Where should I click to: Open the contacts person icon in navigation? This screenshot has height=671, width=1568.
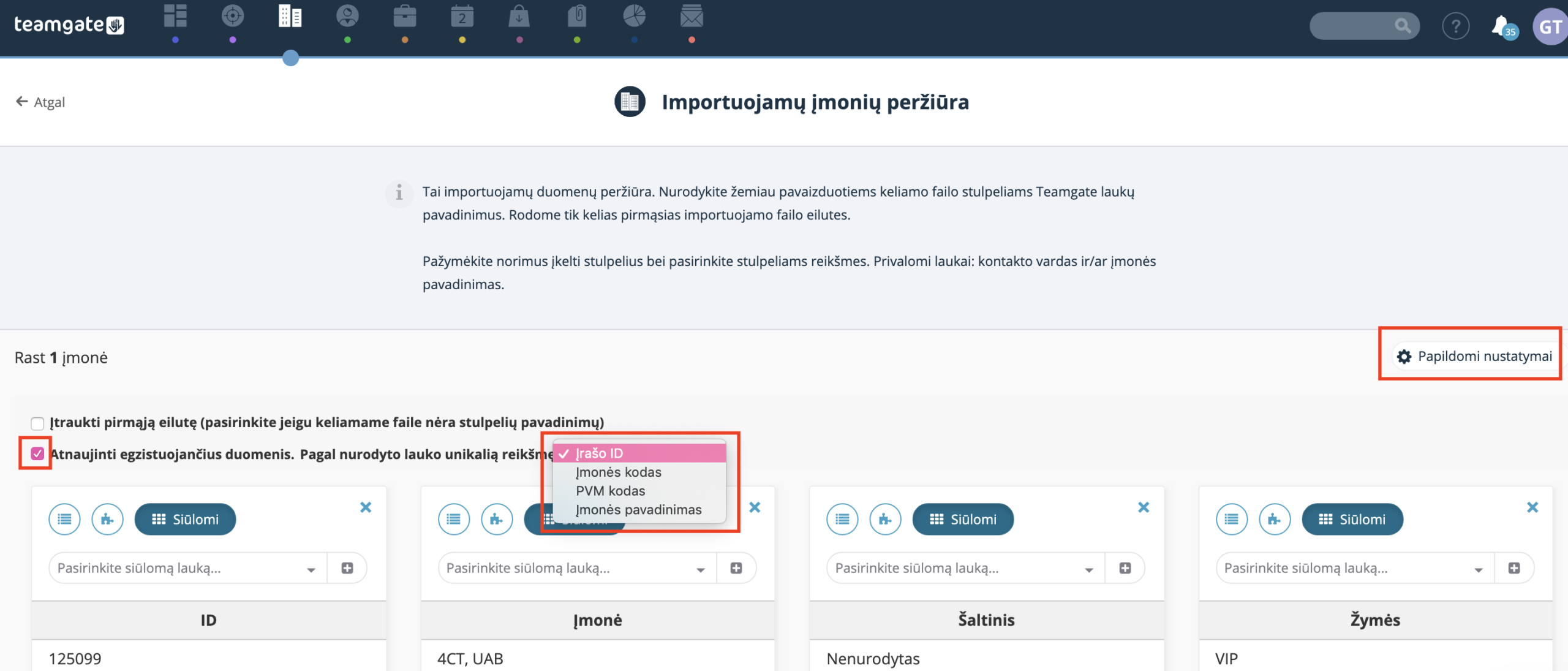tap(347, 17)
